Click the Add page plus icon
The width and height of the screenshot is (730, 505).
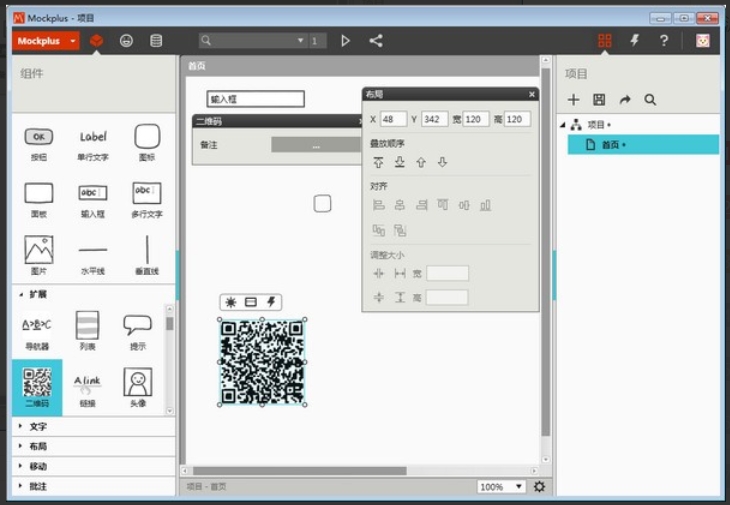573,100
